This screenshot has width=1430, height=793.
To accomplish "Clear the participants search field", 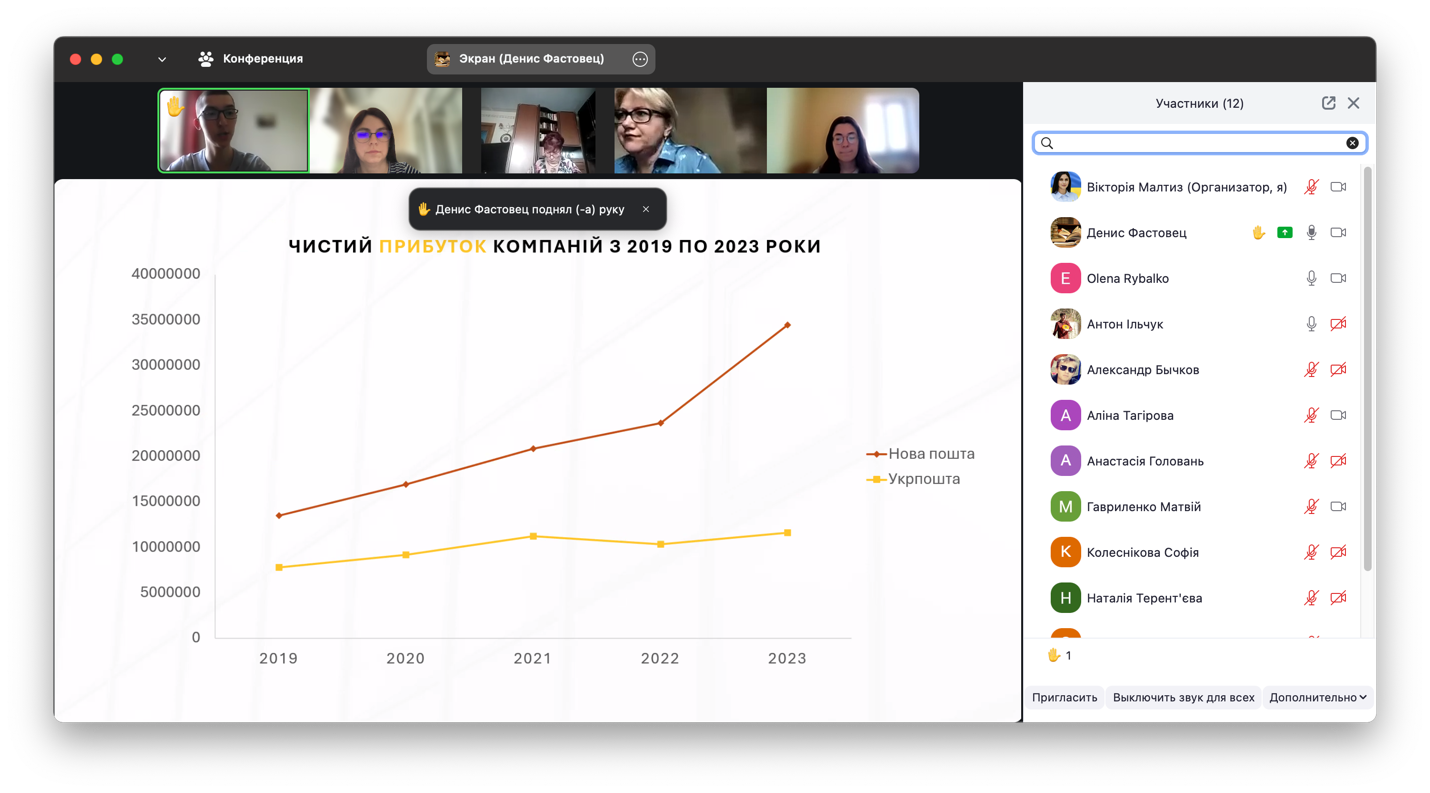I will 1352,143.
